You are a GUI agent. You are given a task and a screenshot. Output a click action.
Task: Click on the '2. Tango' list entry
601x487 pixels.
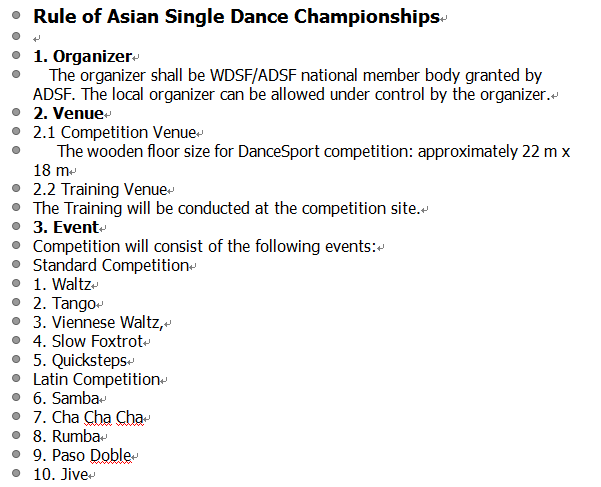click(64, 304)
